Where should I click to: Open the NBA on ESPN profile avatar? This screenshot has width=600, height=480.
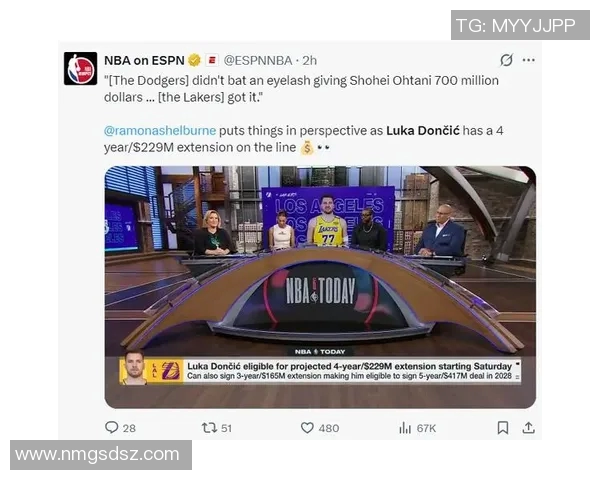point(80,69)
